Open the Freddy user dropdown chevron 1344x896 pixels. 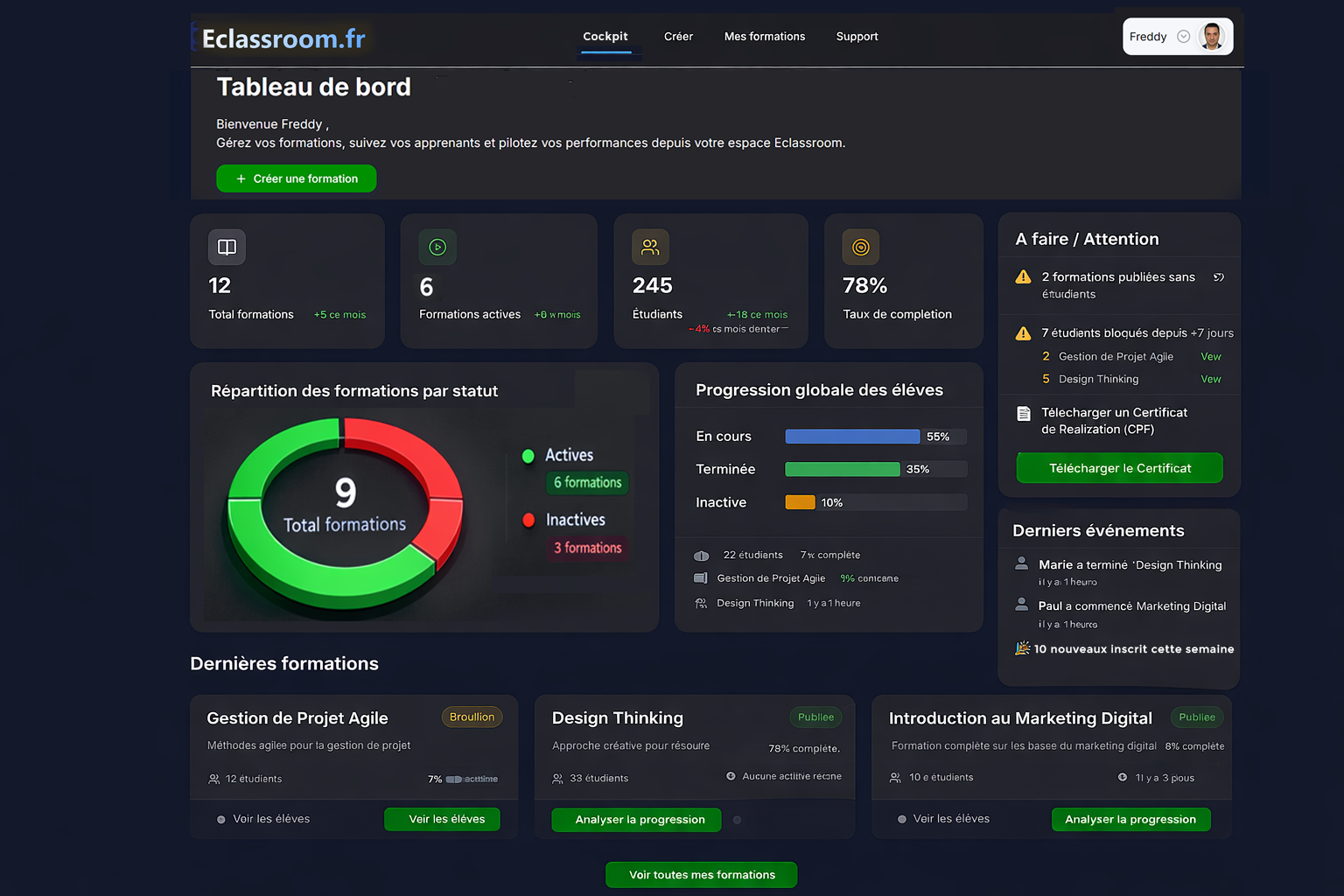pyautogui.click(x=1183, y=37)
